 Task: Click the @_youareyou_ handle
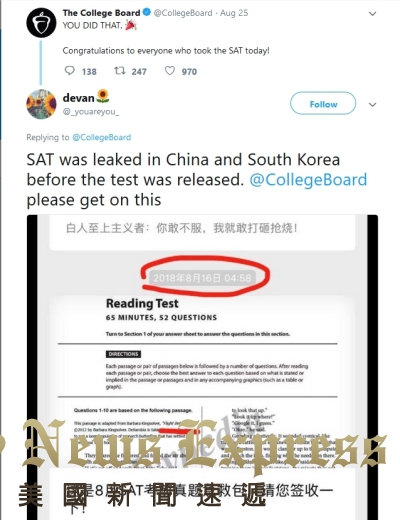click(x=91, y=112)
